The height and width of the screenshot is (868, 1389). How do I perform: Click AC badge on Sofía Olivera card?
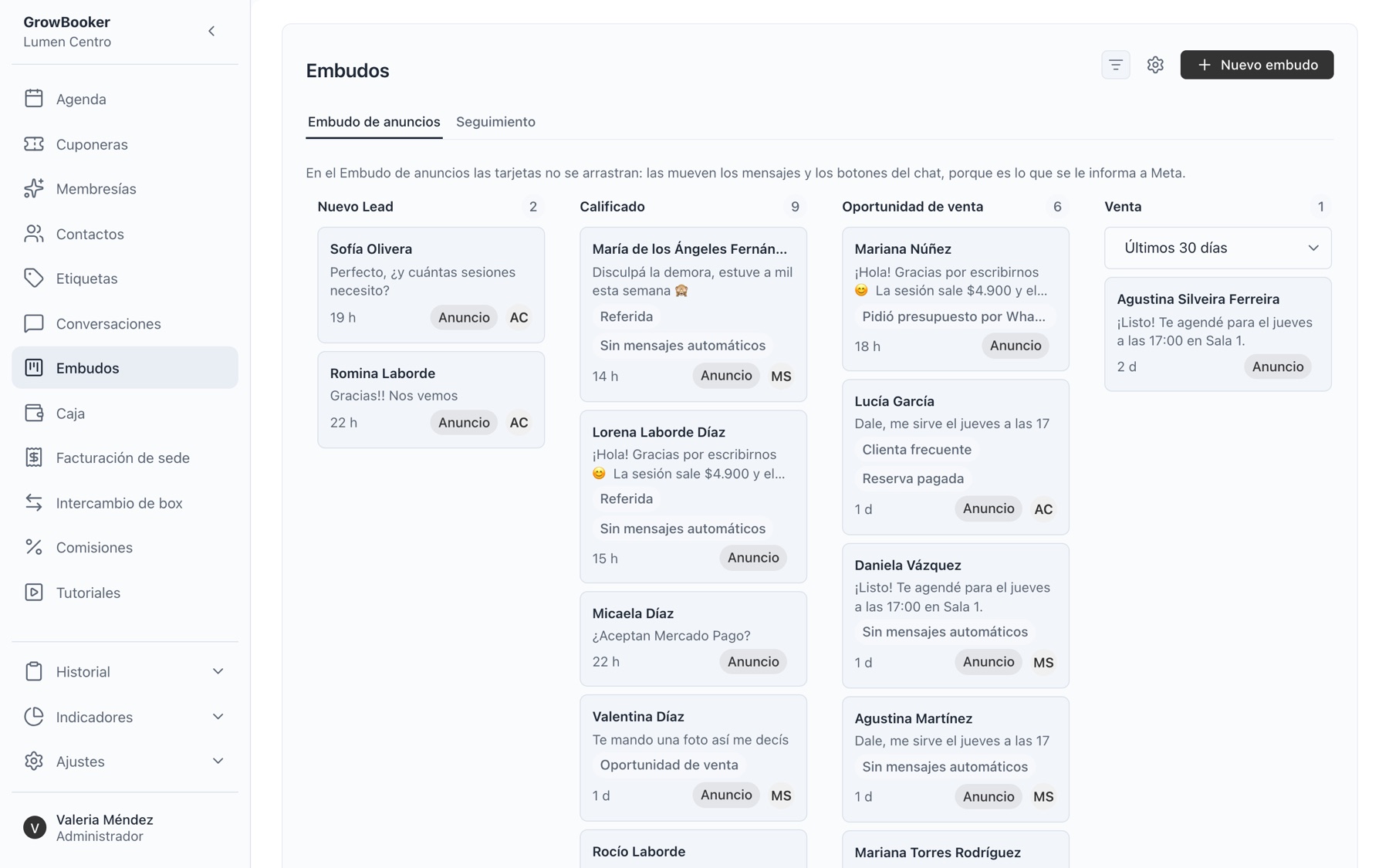coord(519,318)
